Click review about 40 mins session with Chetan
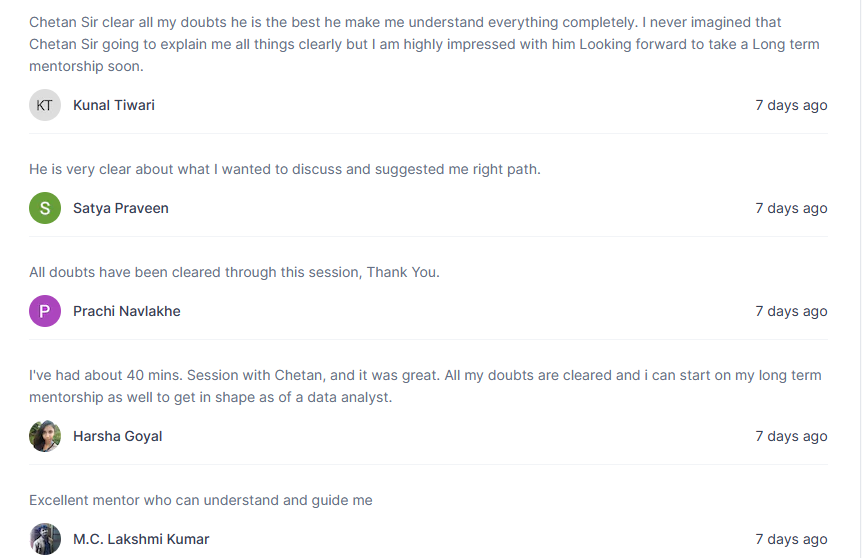Image resolution: width=862 pixels, height=558 pixels. point(426,386)
